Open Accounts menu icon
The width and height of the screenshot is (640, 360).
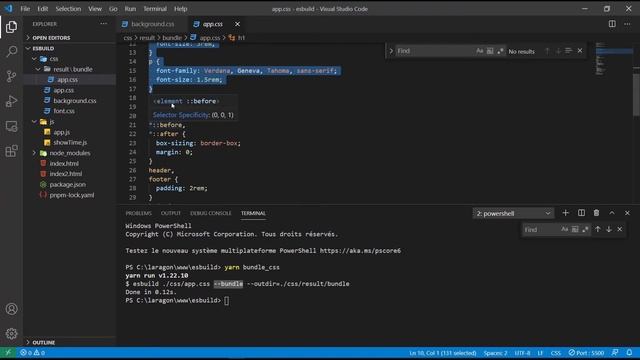pos(11,309)
